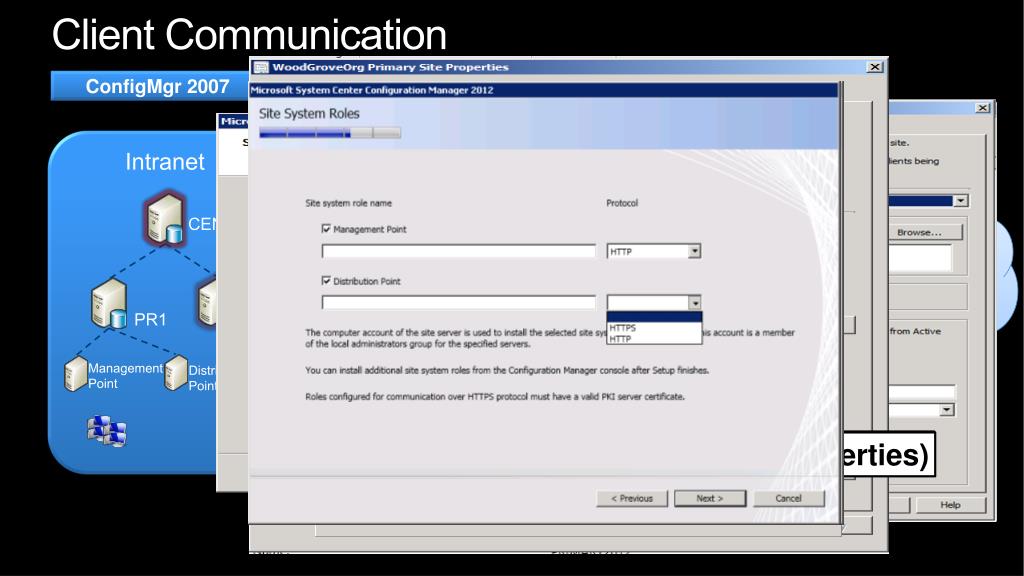Click the Distribution Point server name field
Image resolution: width=1024 pixels, height=576 pixels.
[x=458, y=302]
